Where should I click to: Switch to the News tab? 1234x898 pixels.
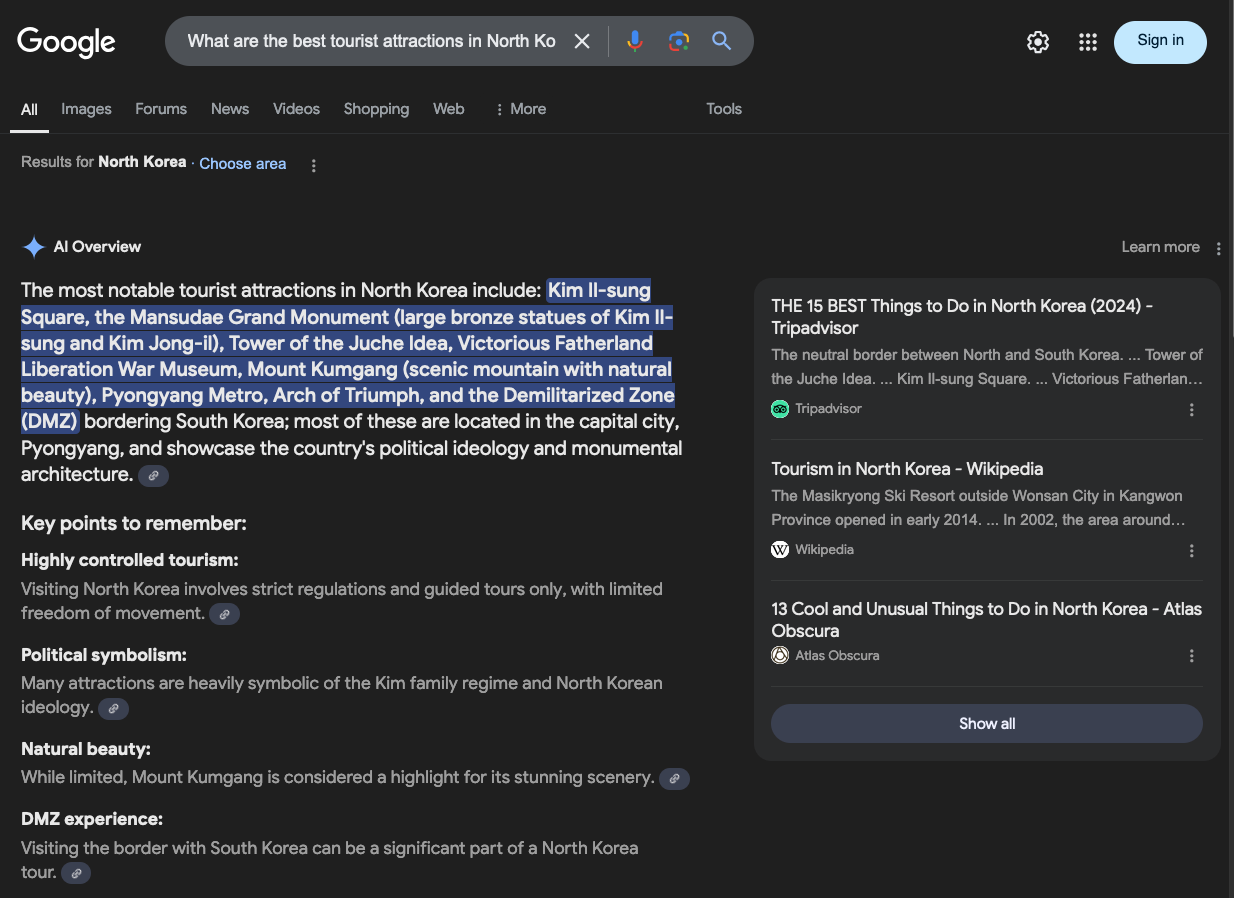(230, 109)
